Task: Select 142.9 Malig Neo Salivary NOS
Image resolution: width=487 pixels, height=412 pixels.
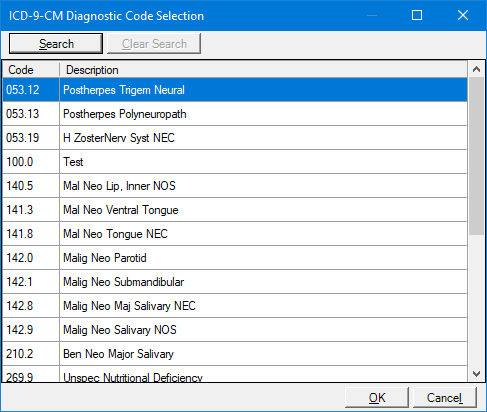Action: 235,330
